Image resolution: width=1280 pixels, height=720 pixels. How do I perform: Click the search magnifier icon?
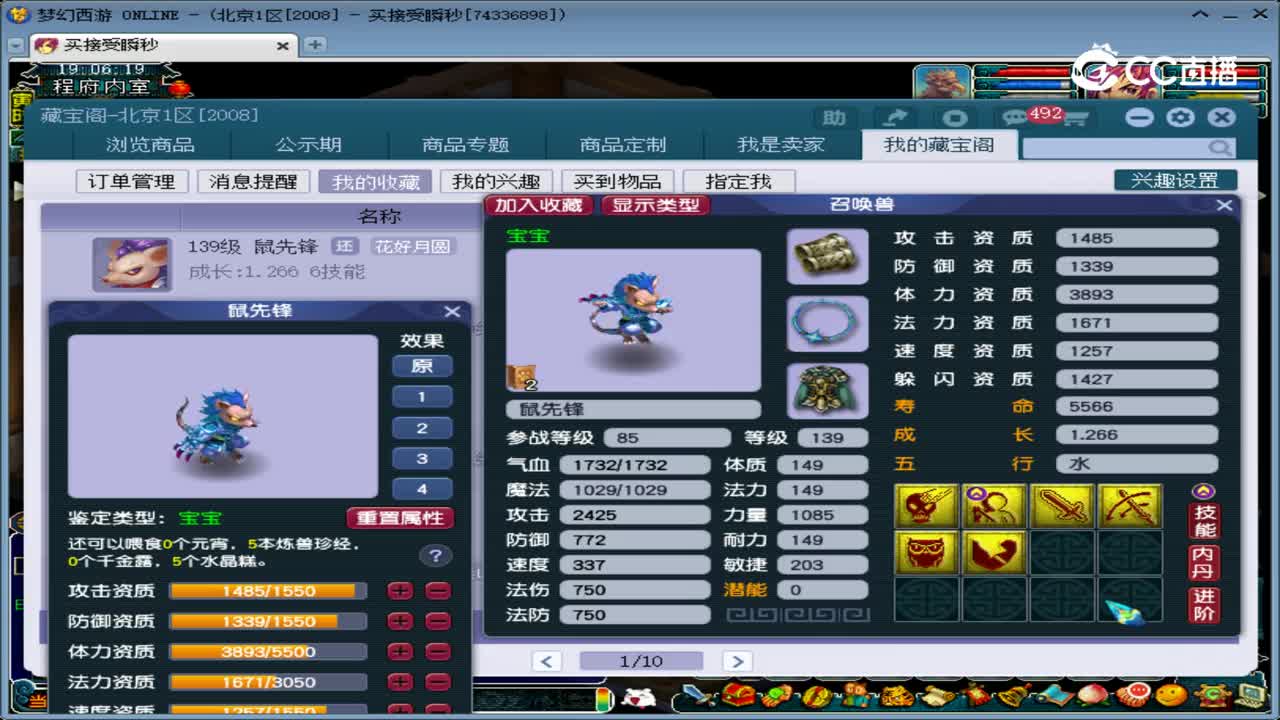coord(1220,148)
